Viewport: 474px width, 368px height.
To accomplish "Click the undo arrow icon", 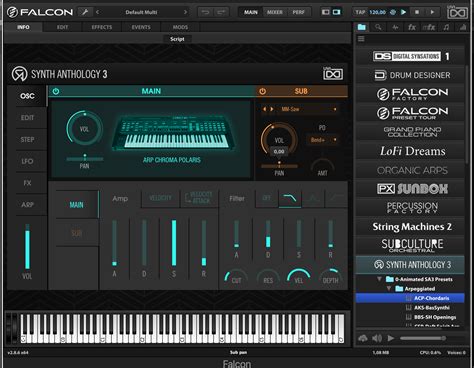I will (205, 12).
